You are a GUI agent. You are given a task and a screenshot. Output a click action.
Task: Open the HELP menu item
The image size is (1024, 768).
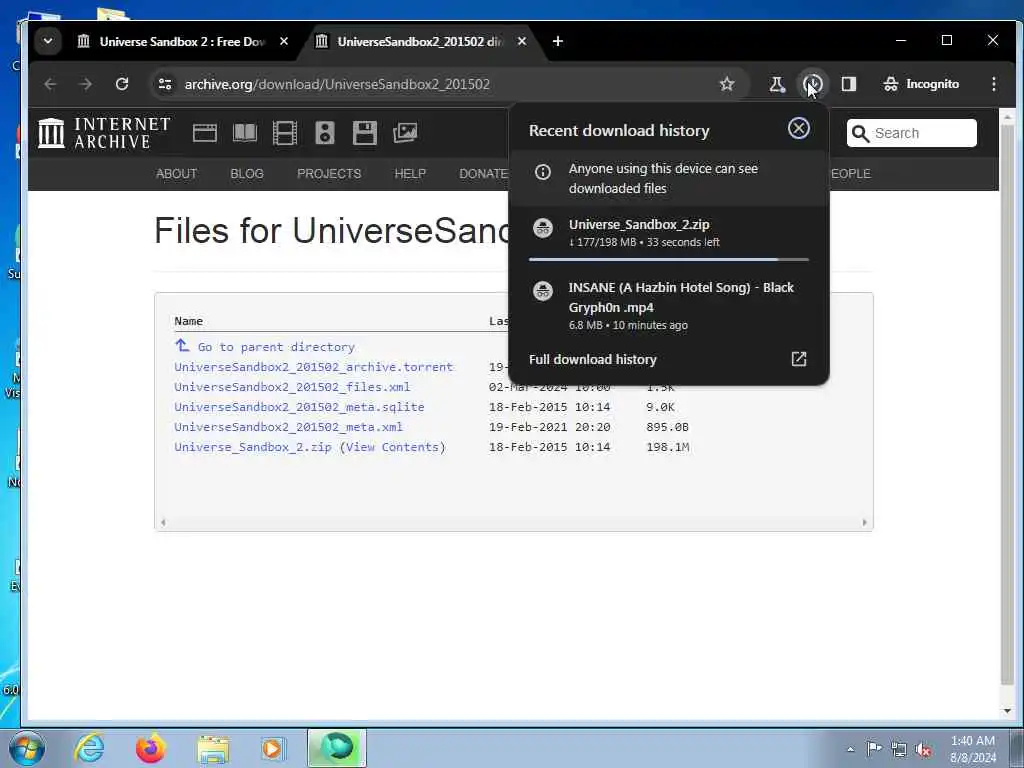(x=410, y=174)
